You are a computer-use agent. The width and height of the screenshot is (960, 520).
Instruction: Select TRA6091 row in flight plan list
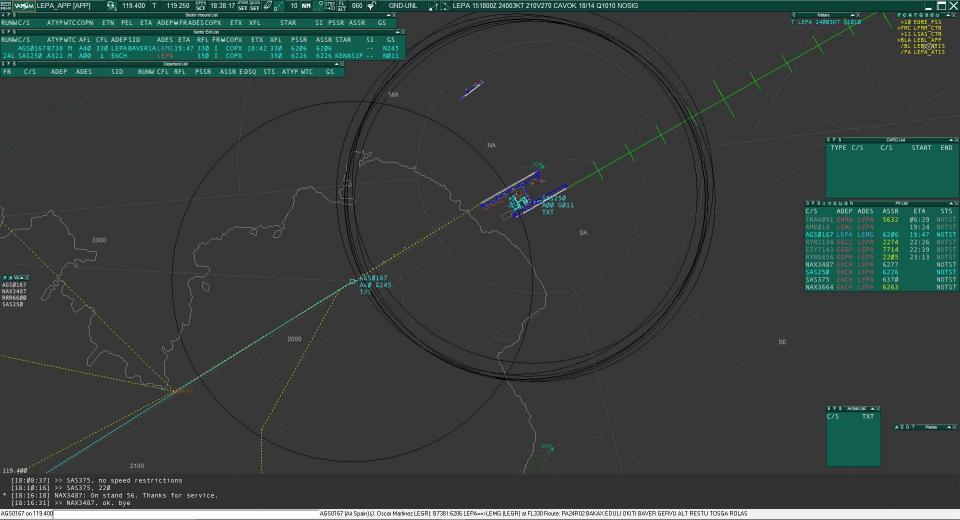(880, 219)
